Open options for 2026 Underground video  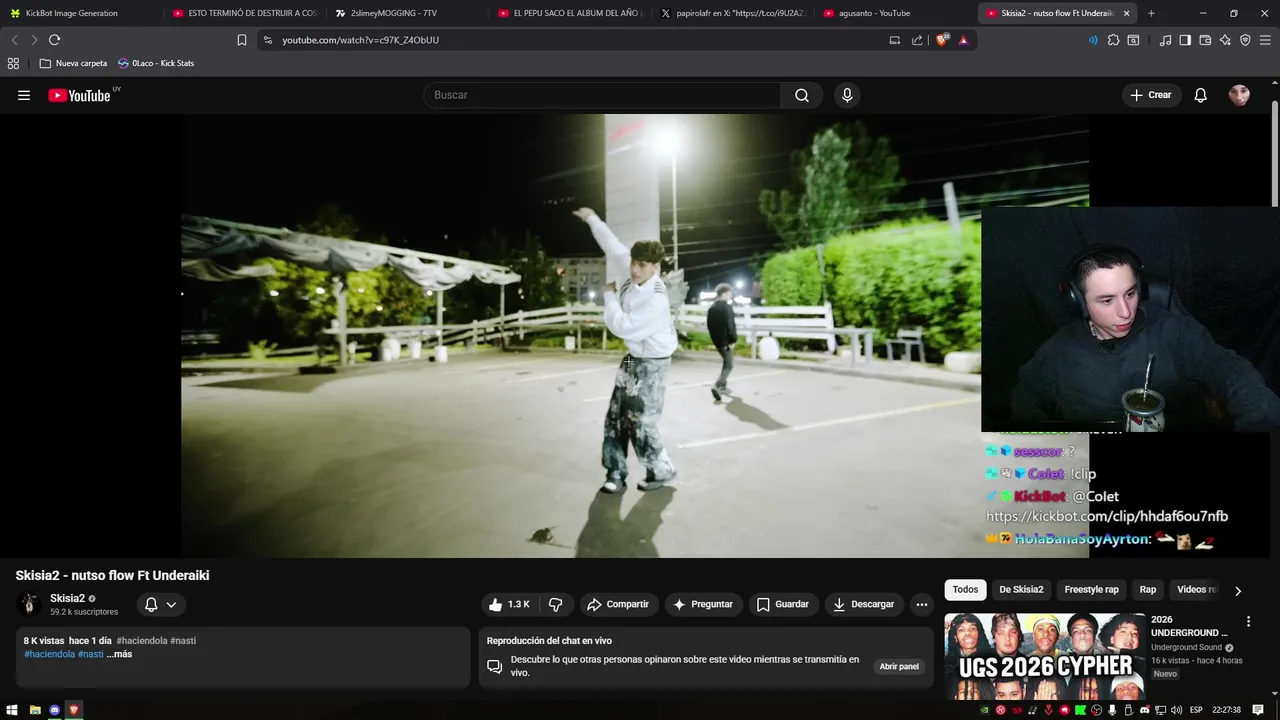click(x=1248, y=621)
